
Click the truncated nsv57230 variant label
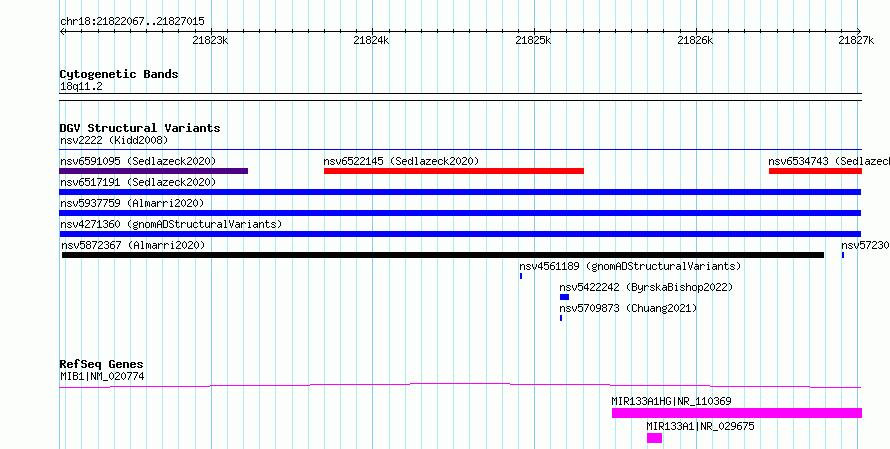(x=866, y=245)
